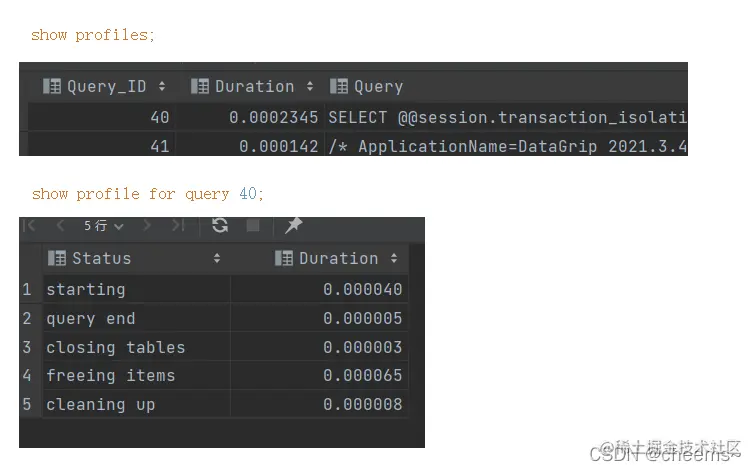Jump to last page arrow
This screenshot has width=756, height=471.
[178, 225]
